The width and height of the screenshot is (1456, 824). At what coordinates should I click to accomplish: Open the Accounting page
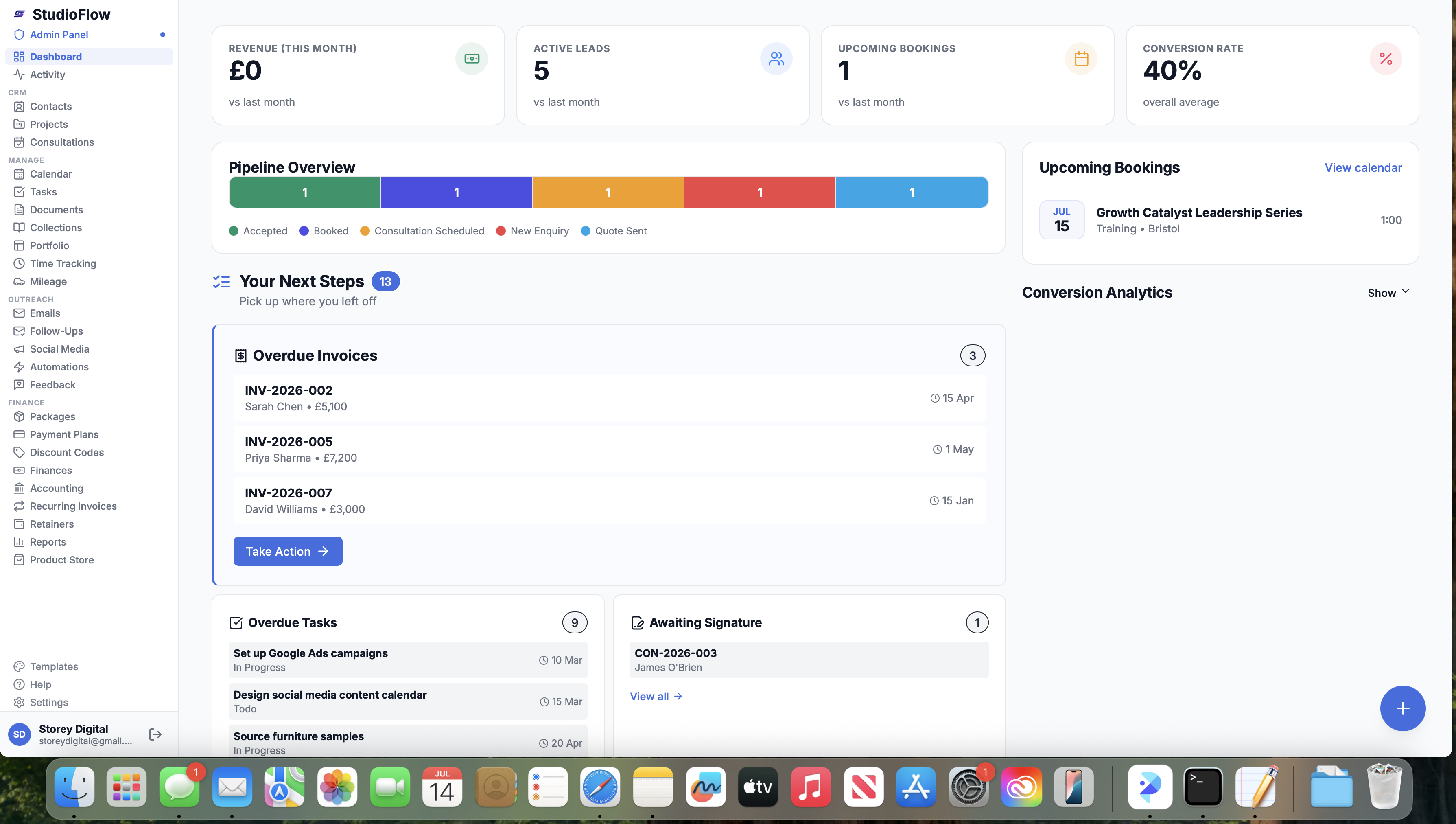coord(89,488)
